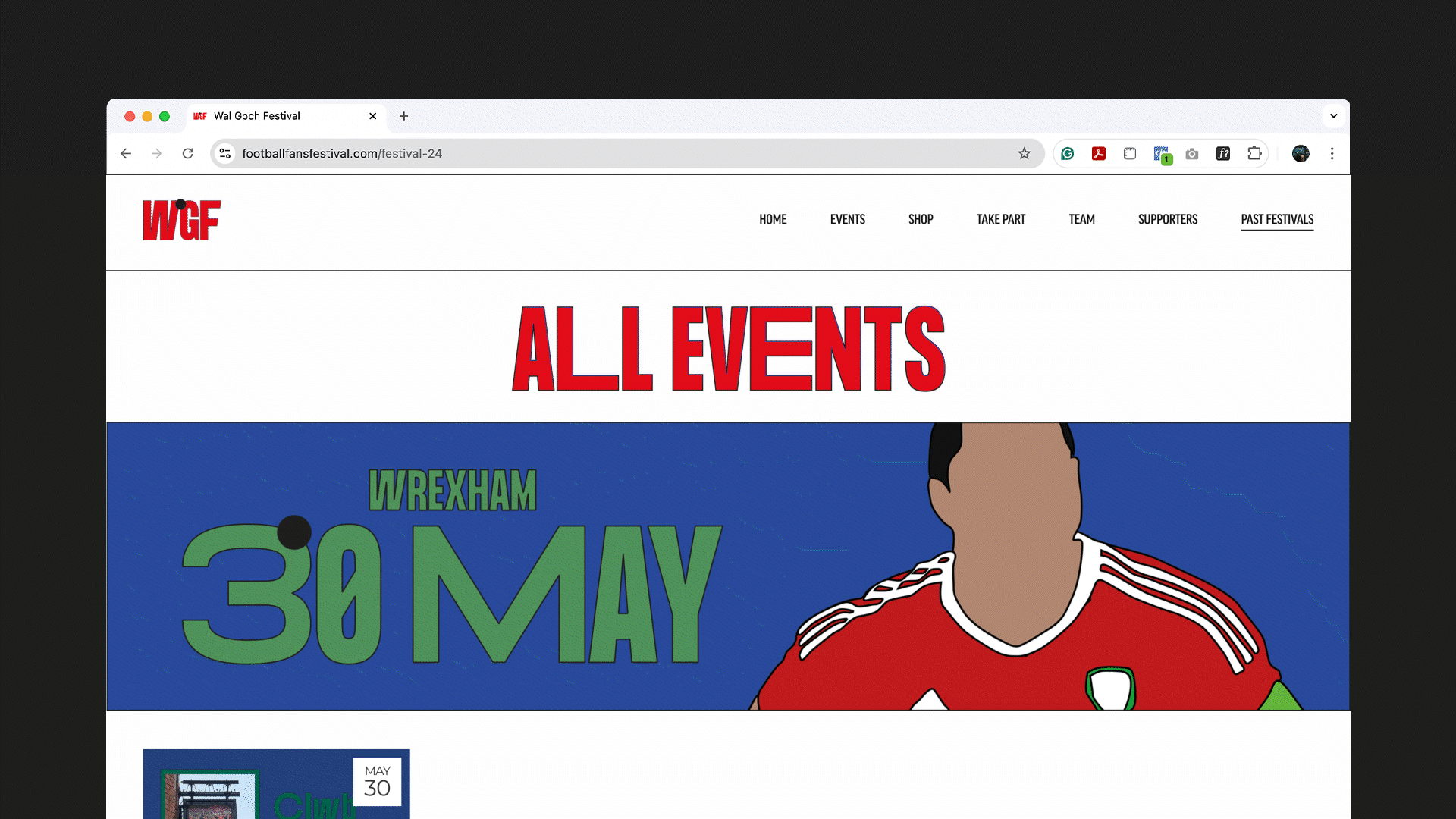1456x819 pixels.
Task: Open the TAKE PART nav item
Action: [1001, 219]
